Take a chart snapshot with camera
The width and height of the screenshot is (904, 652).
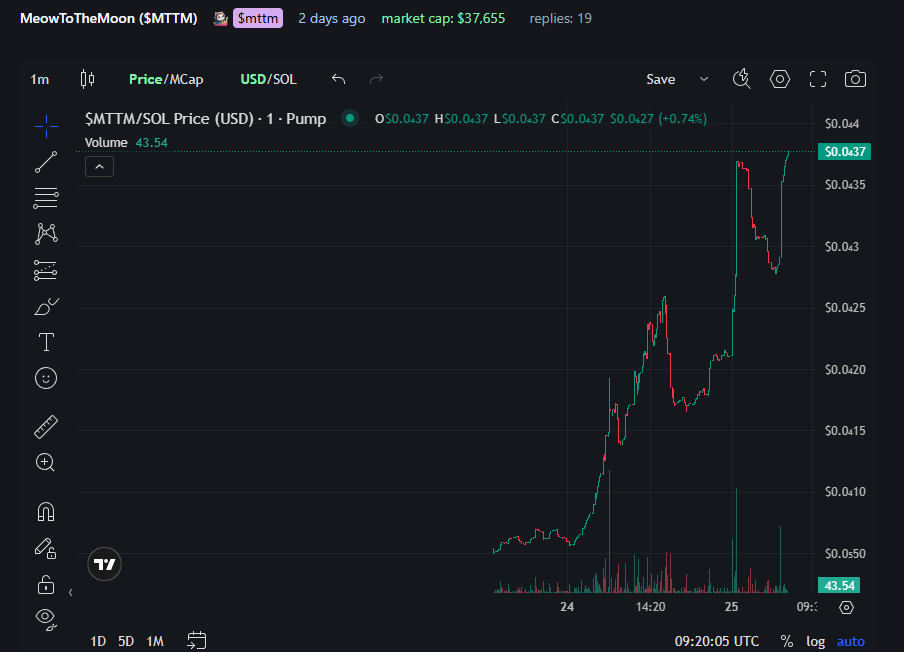pos(856,79)
